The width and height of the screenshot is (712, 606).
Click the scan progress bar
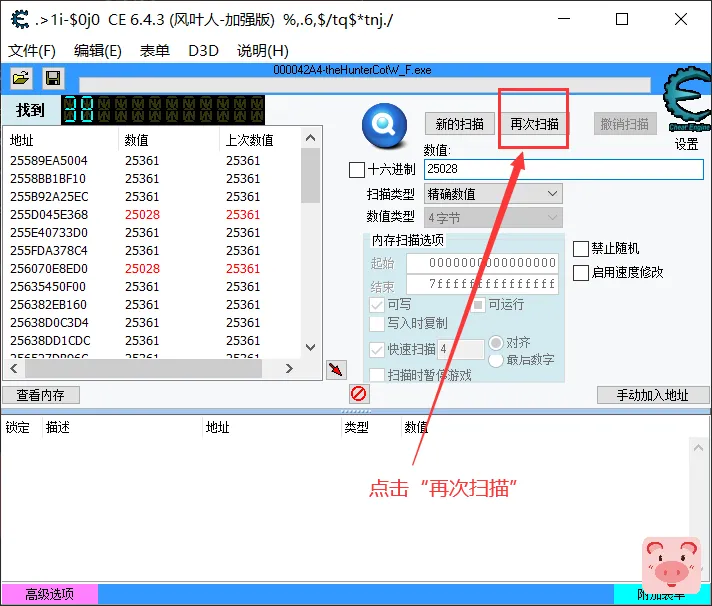[x=365, y=84]
